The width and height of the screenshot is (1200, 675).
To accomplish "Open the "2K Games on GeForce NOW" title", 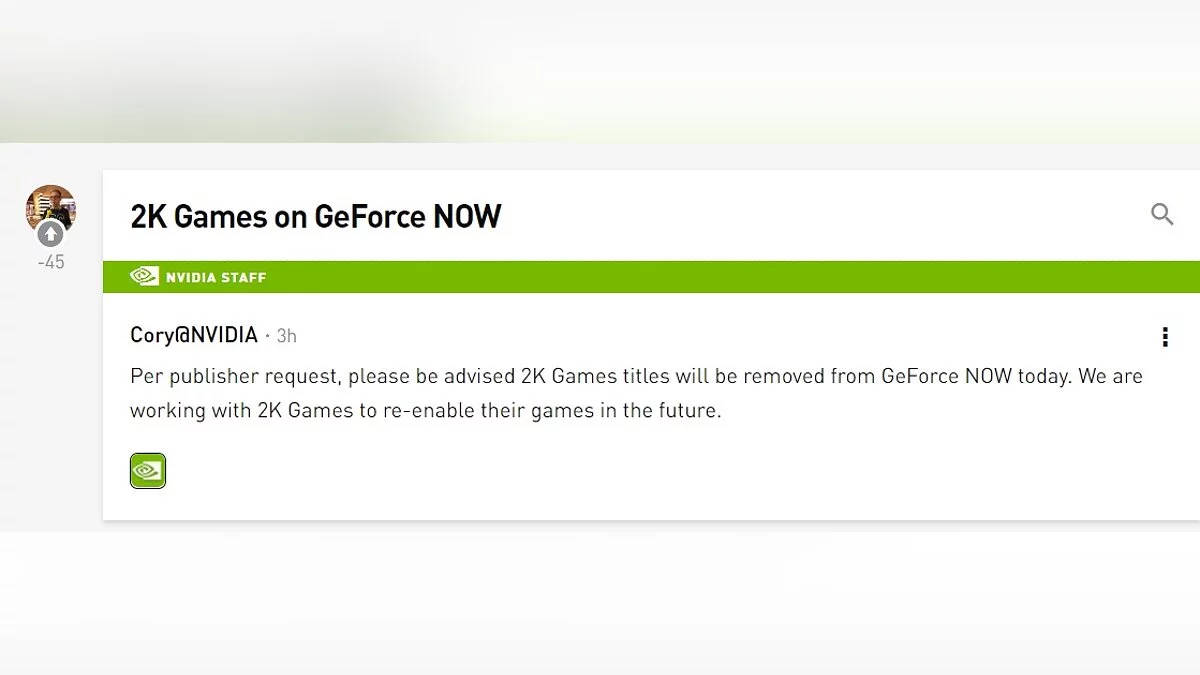I will pyautogui.click(x=316, y=217).
